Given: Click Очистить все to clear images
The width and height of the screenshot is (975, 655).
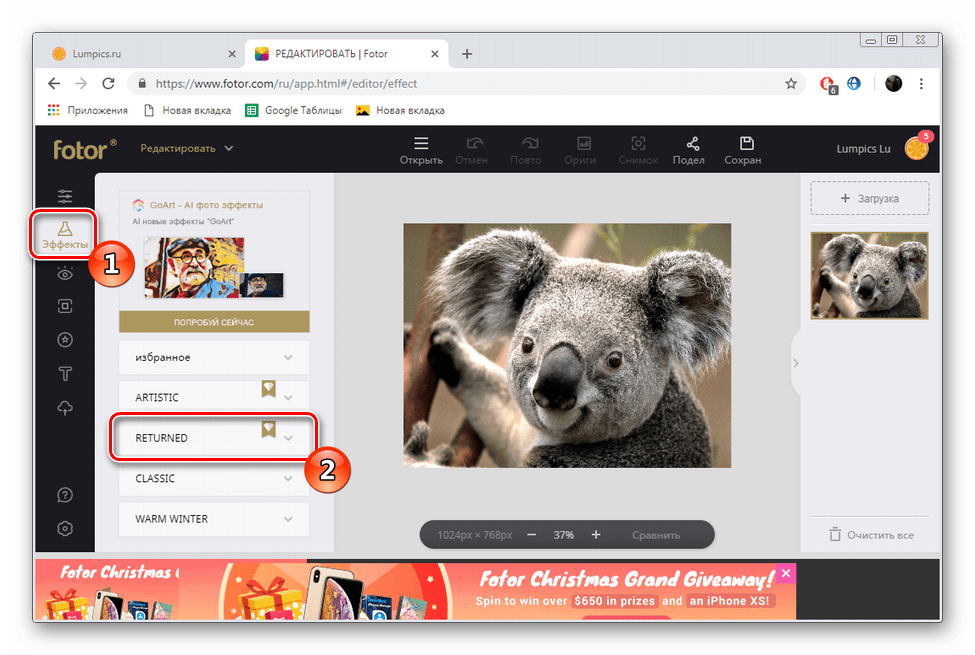Looking at the screenshot, I should point(872,535).
